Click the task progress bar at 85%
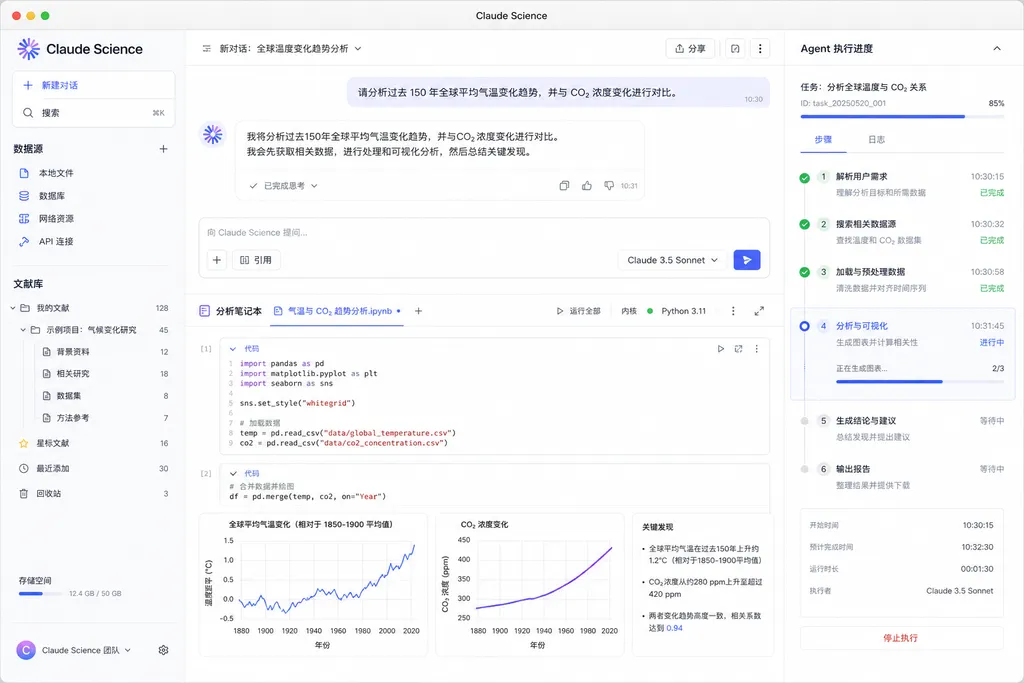This screenshot has height=683, width=1024. [x=902, y=117]
